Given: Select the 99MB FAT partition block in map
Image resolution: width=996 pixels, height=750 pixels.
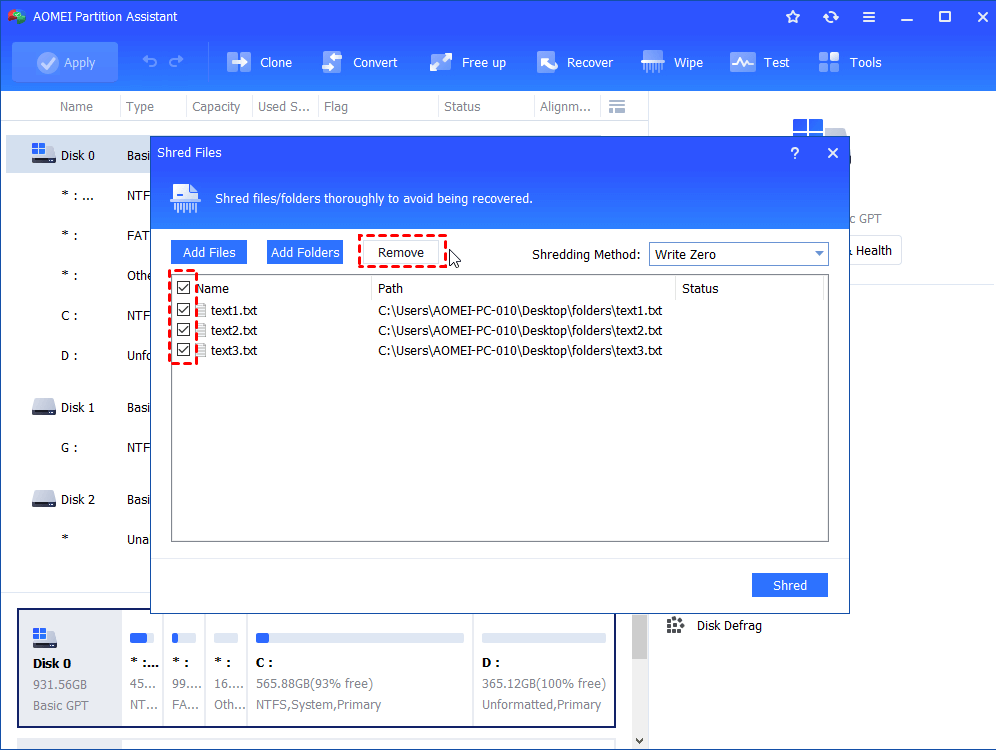Looking at the screenshot, I should click(185, 668).
